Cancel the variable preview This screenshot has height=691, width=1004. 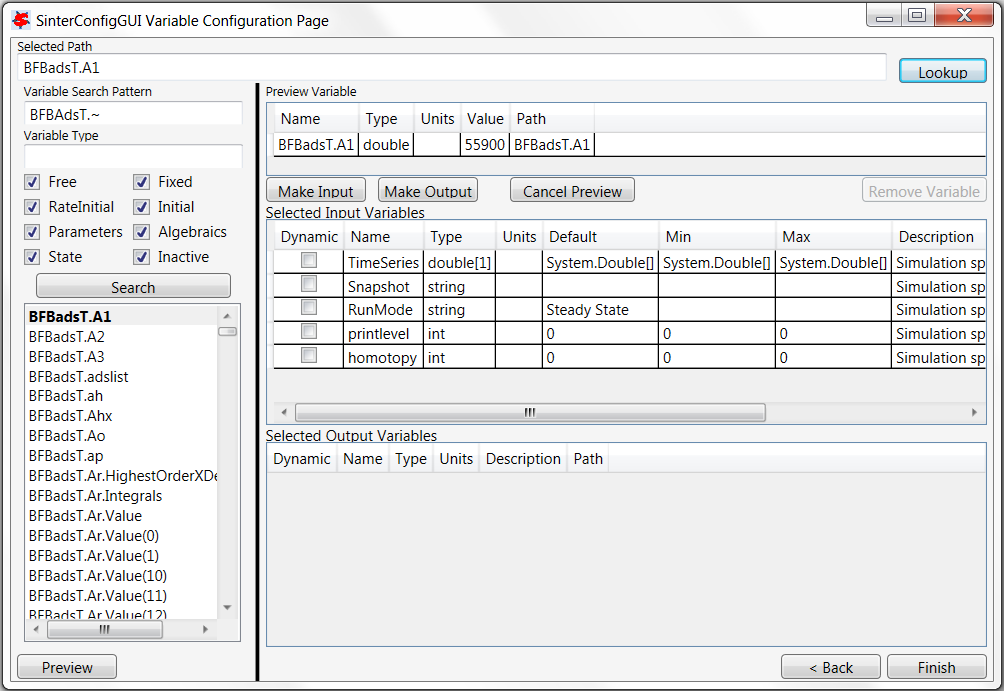(572, 191)
